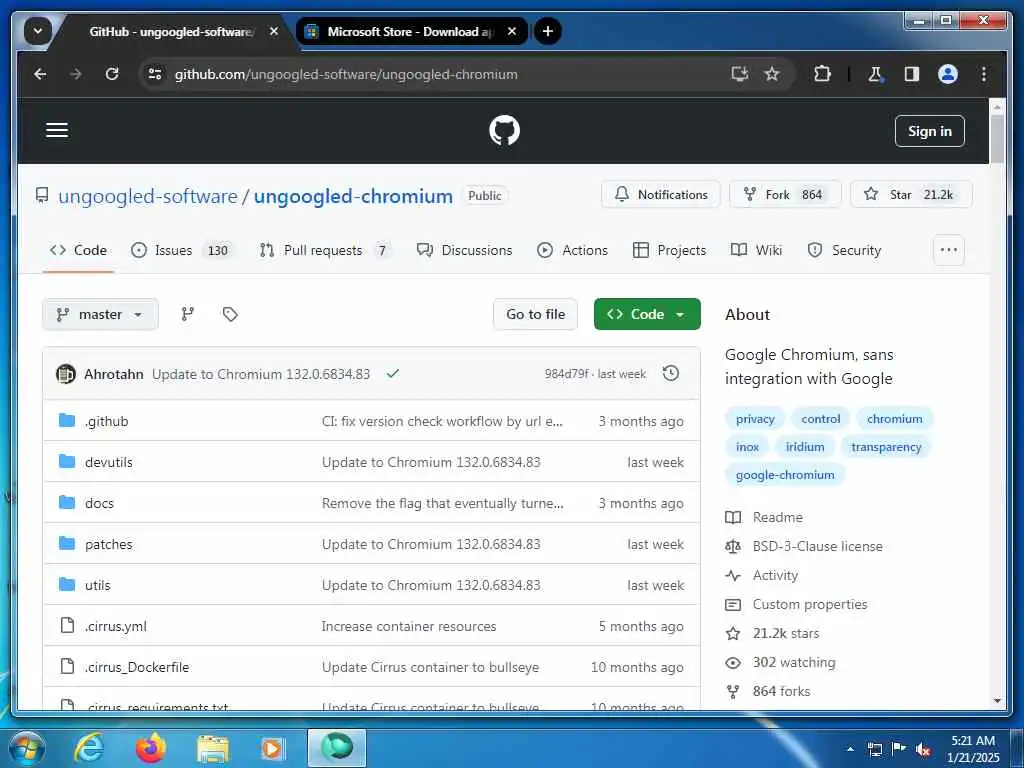This screenshot has width=1024, height=768.
Task: Switch to the Microsoft Store tab
Action: coord(409,31)
